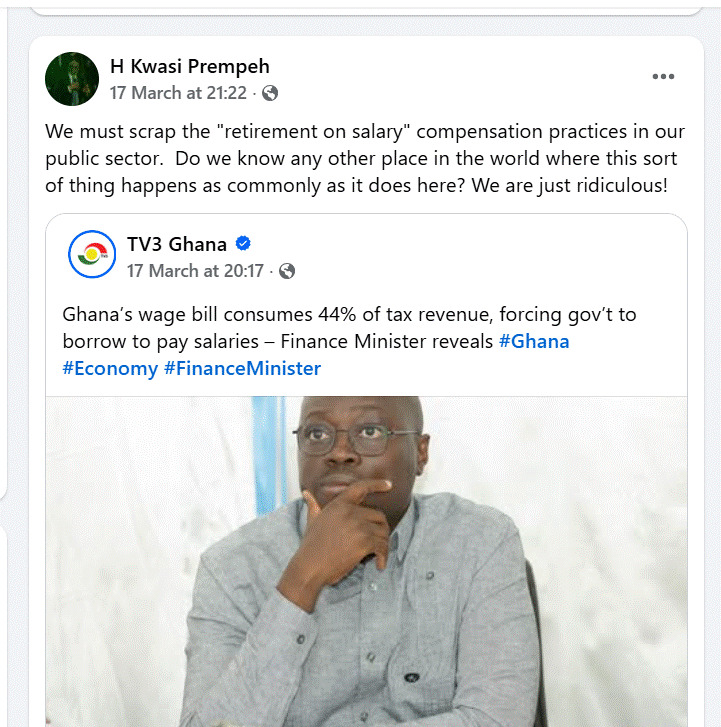This screenshot has height=727, width=721.
Task: Click H Kwasi Prempeh's profile picture
Action: click(x=72, y=79)
